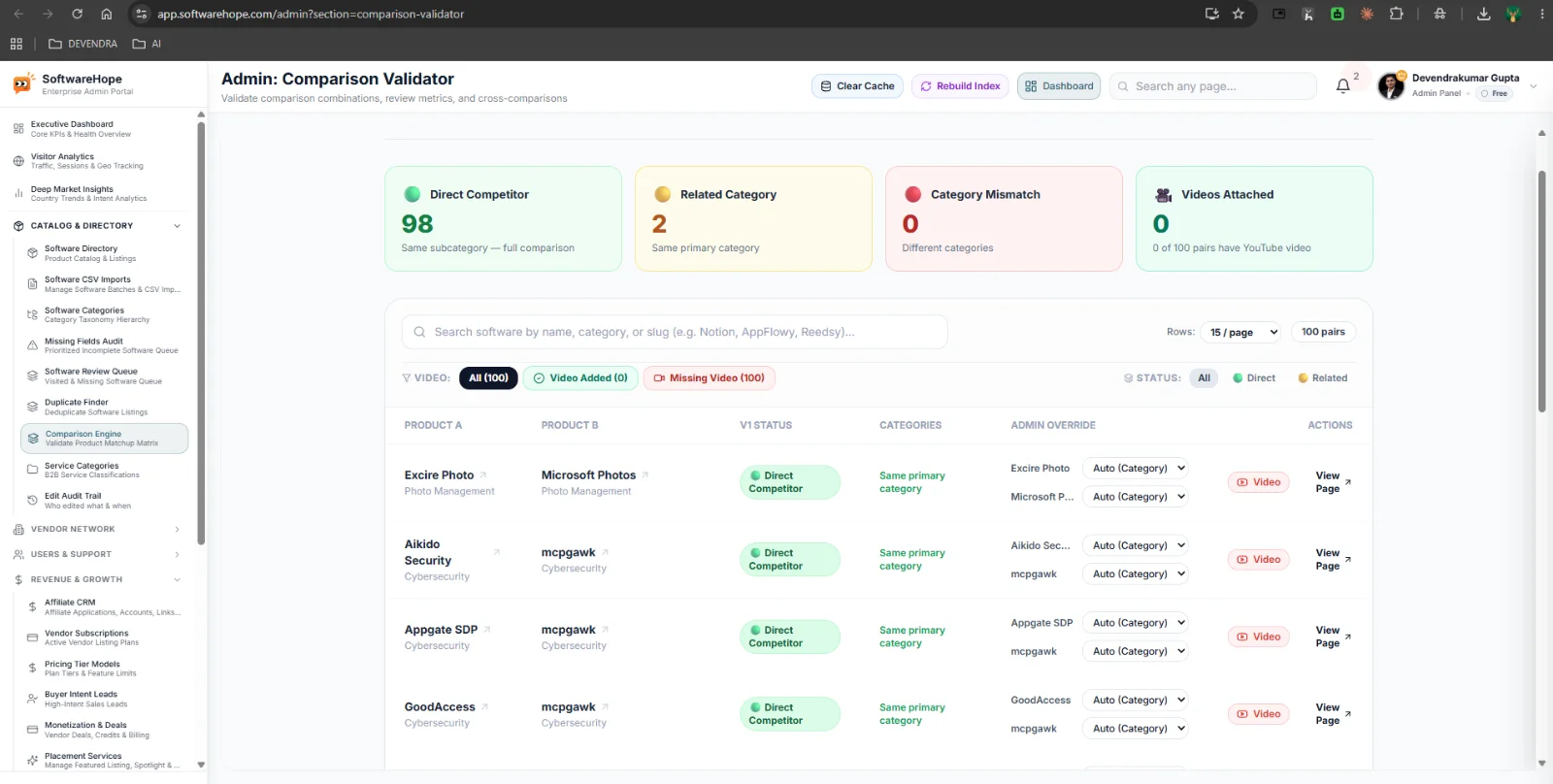Screen dimensions: 1553x784
Task: Click the SoftwareHope logo icon
Action: pos(23,84)
